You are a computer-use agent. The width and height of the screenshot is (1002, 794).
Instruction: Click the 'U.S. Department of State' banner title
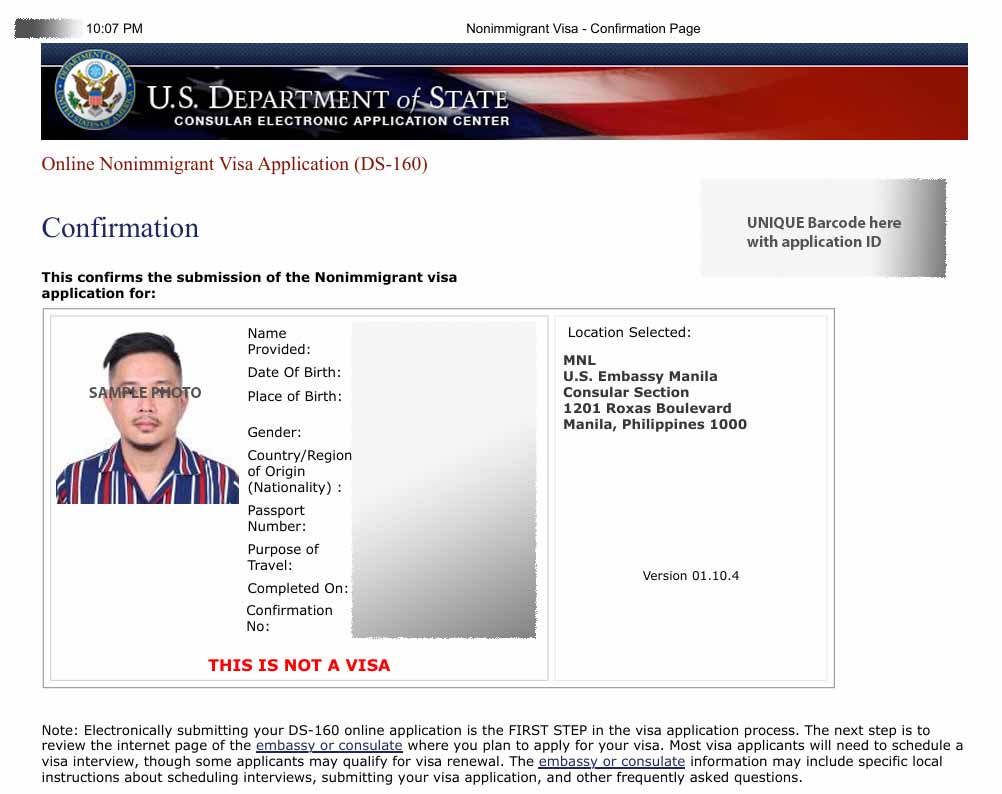click(x=328, y=98)
